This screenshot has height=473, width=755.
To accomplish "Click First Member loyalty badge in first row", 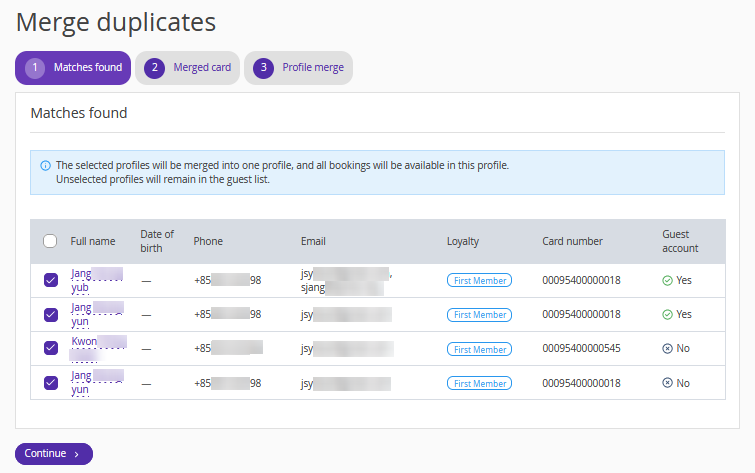I will 479,281.
